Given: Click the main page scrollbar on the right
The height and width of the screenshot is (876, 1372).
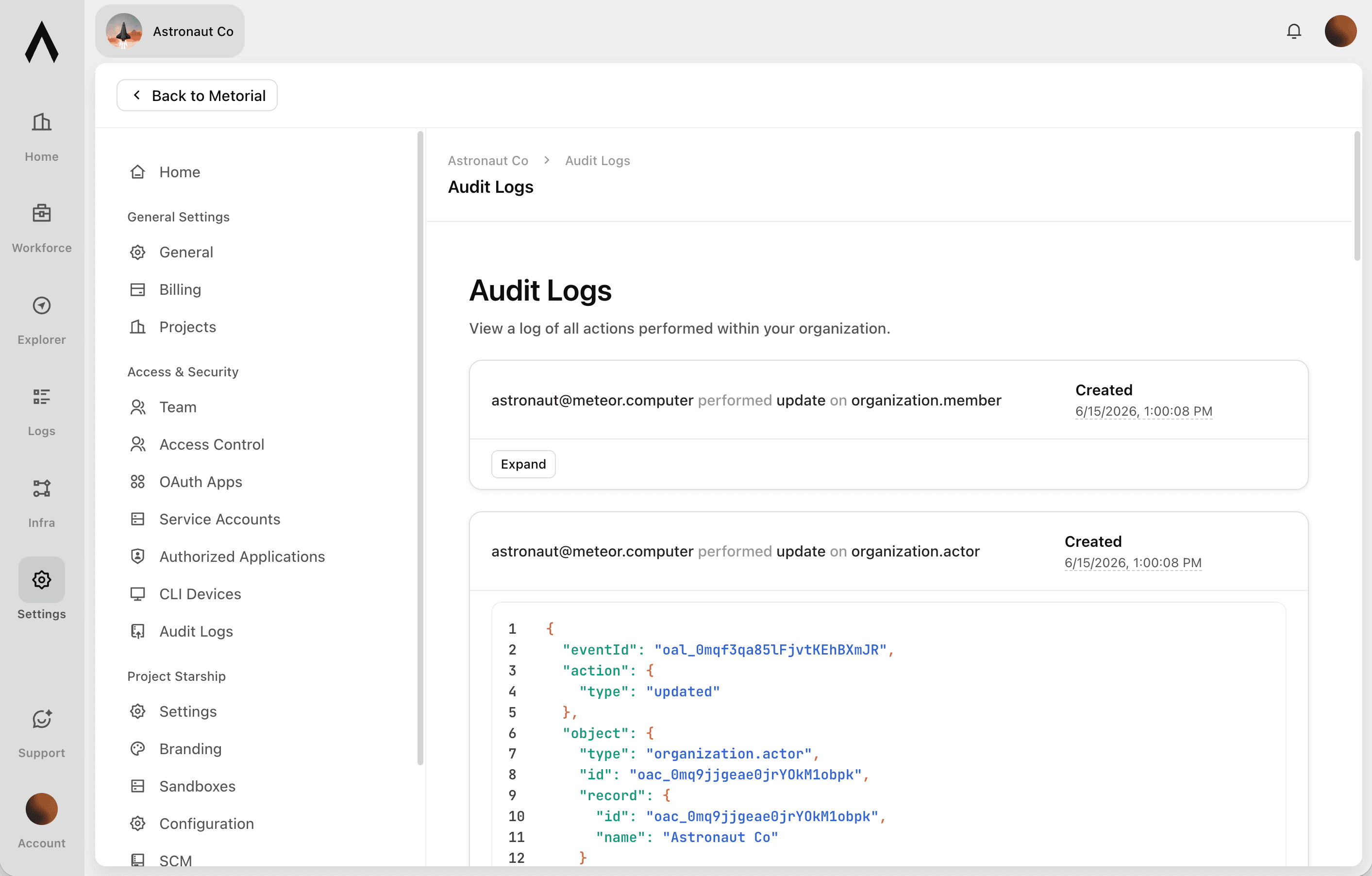Looking at the screenshot, I should 1356,196.
